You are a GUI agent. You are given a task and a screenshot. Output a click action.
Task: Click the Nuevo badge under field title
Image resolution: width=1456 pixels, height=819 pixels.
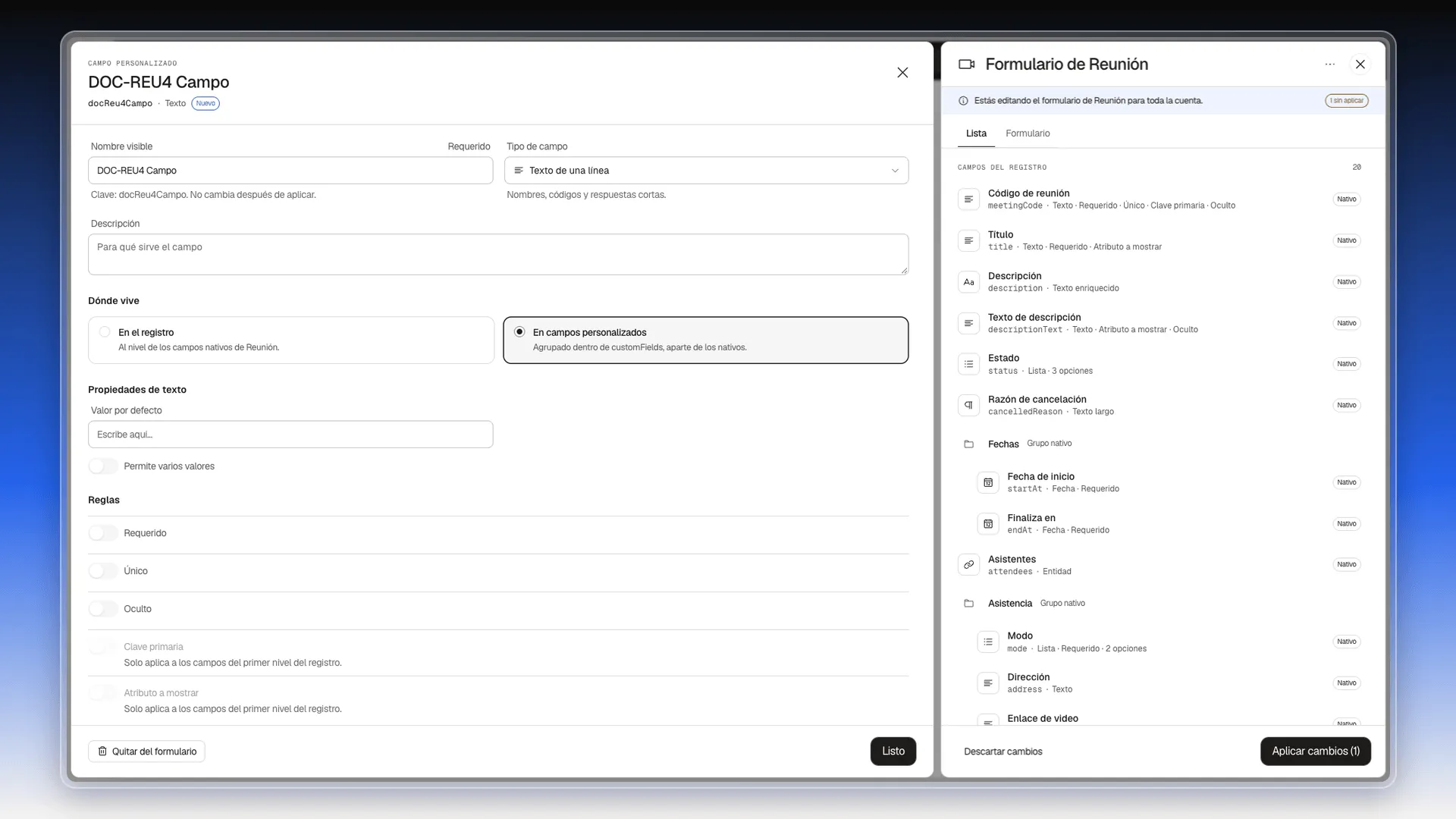point(206,104)
